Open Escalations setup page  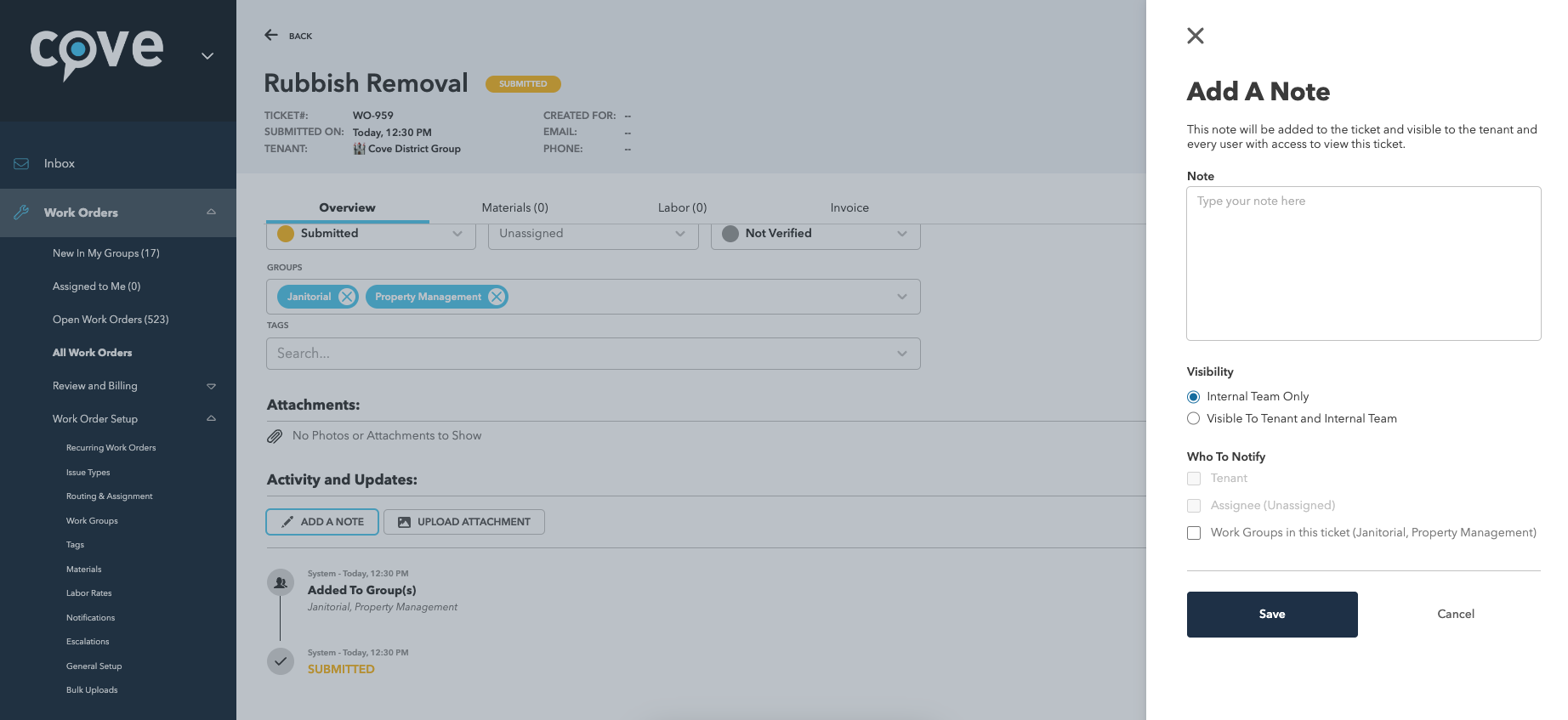pyautogui.click(x=88, y=642)
